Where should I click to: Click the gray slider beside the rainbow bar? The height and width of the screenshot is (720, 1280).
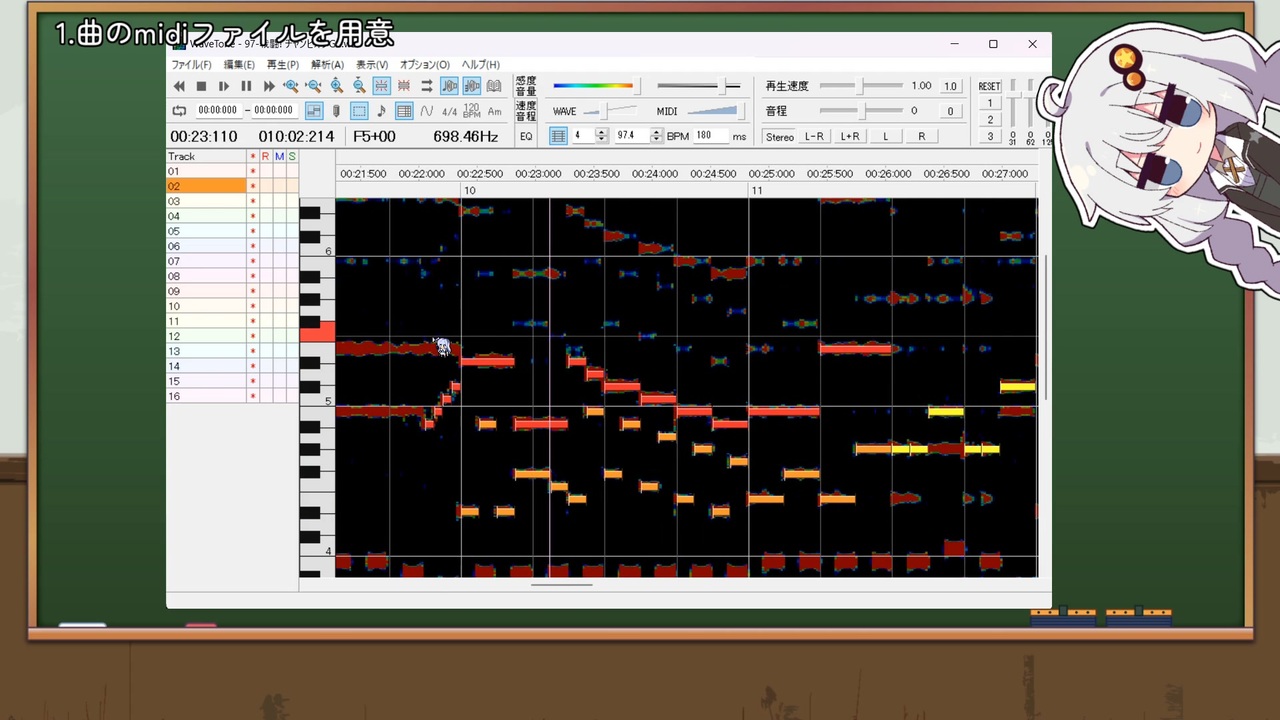[x=698, y=86]
